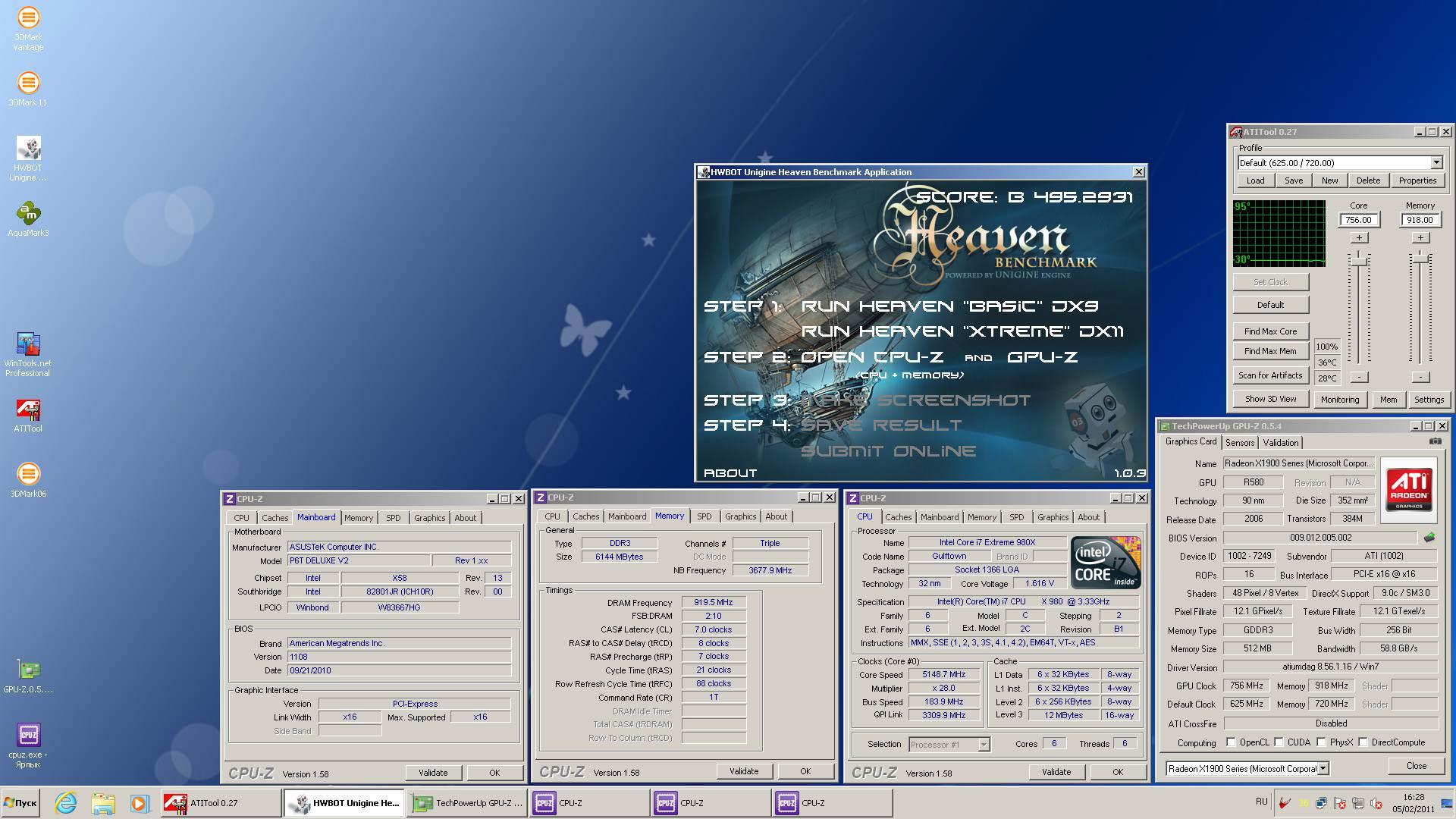Toggle the CUDA checkbox in GPU-Z

(1279, 742)
